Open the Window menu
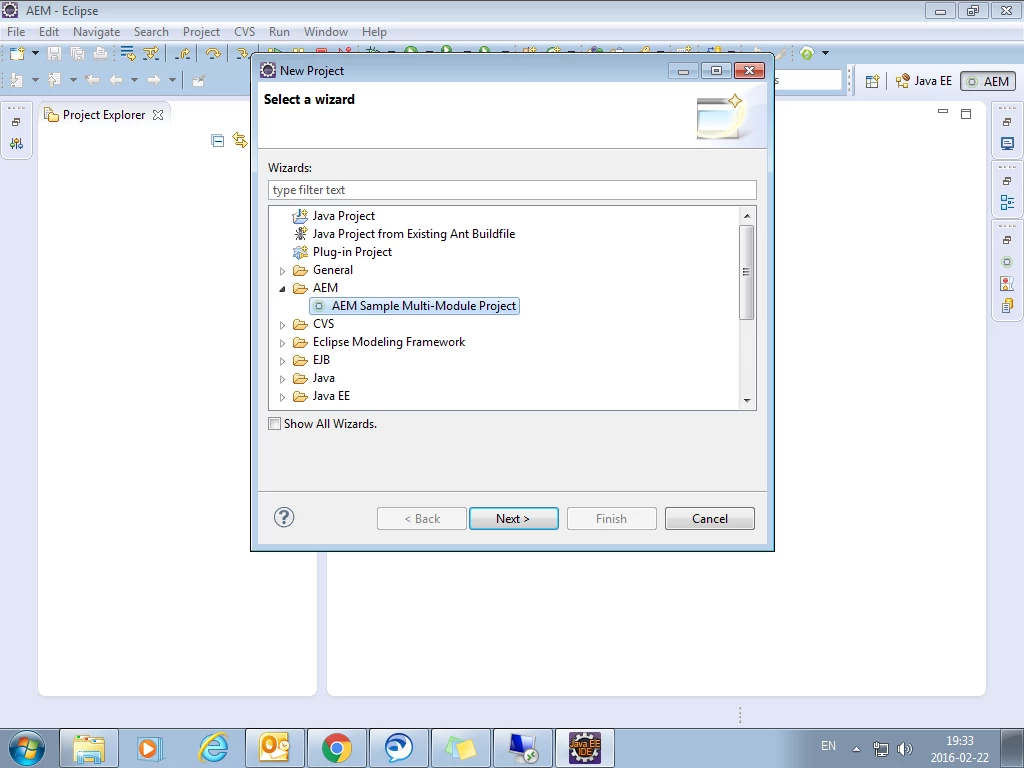The width and height of the screenshot is (1024, 768). (x=326, y=31)
